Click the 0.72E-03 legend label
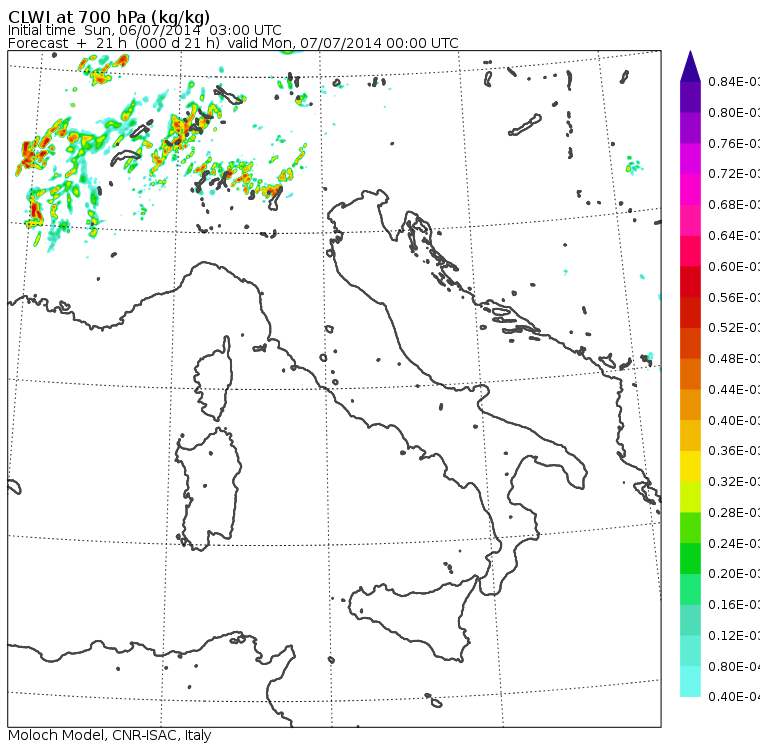Image resolution: width=760 pixels, height=749 pixels. tap(734, 174)
